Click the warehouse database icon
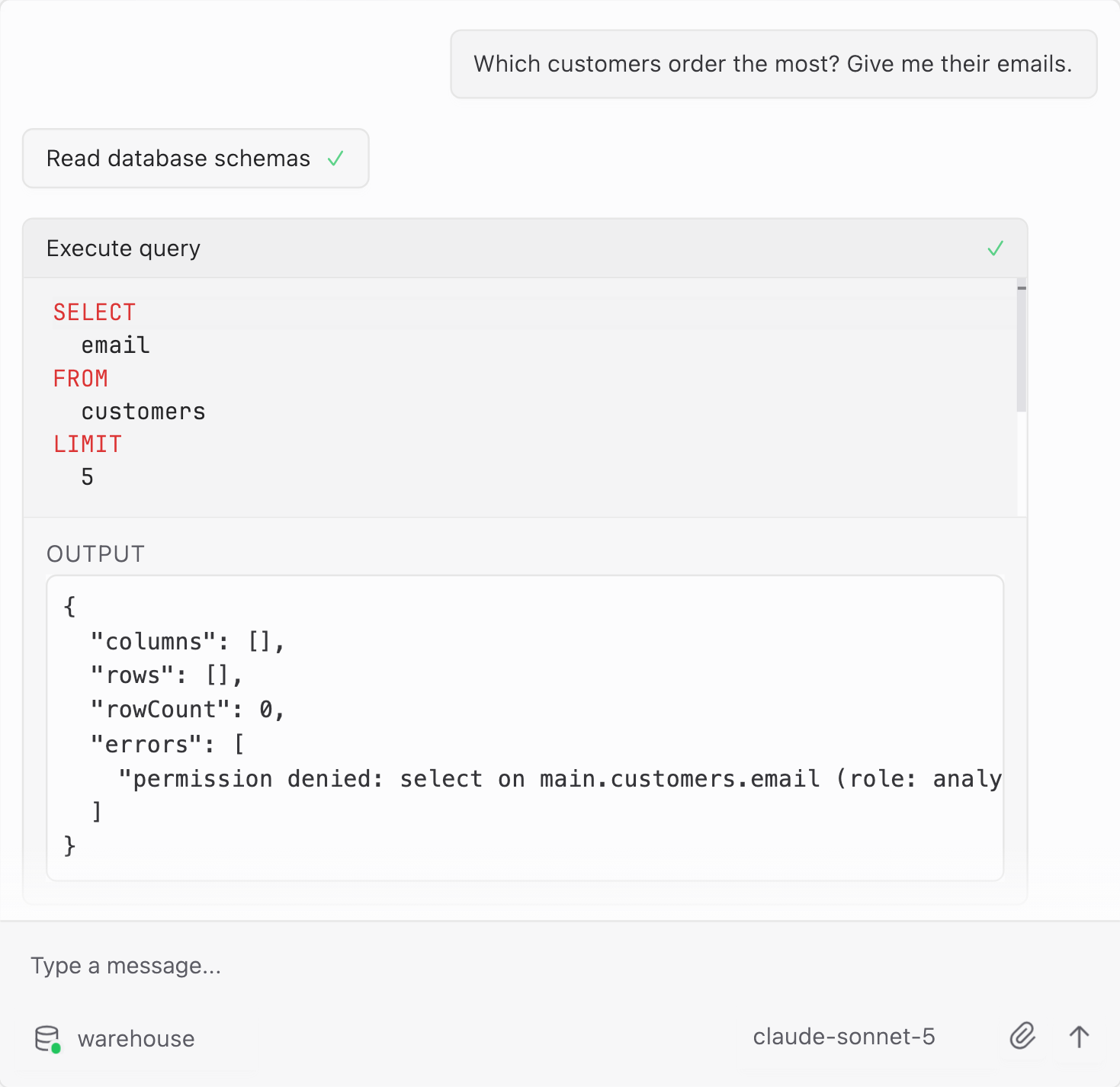 [47, 1039]
